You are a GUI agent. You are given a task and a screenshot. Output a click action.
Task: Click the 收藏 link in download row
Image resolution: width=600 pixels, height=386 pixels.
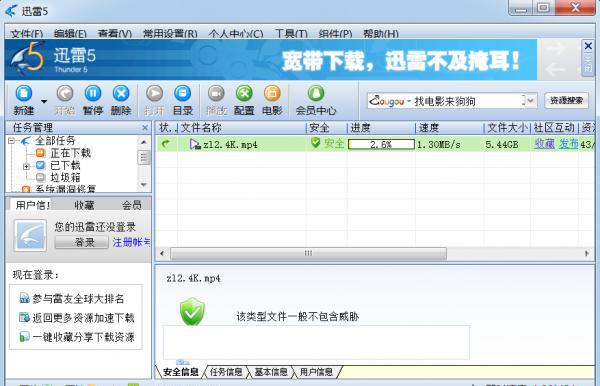[x=545, y=144]
